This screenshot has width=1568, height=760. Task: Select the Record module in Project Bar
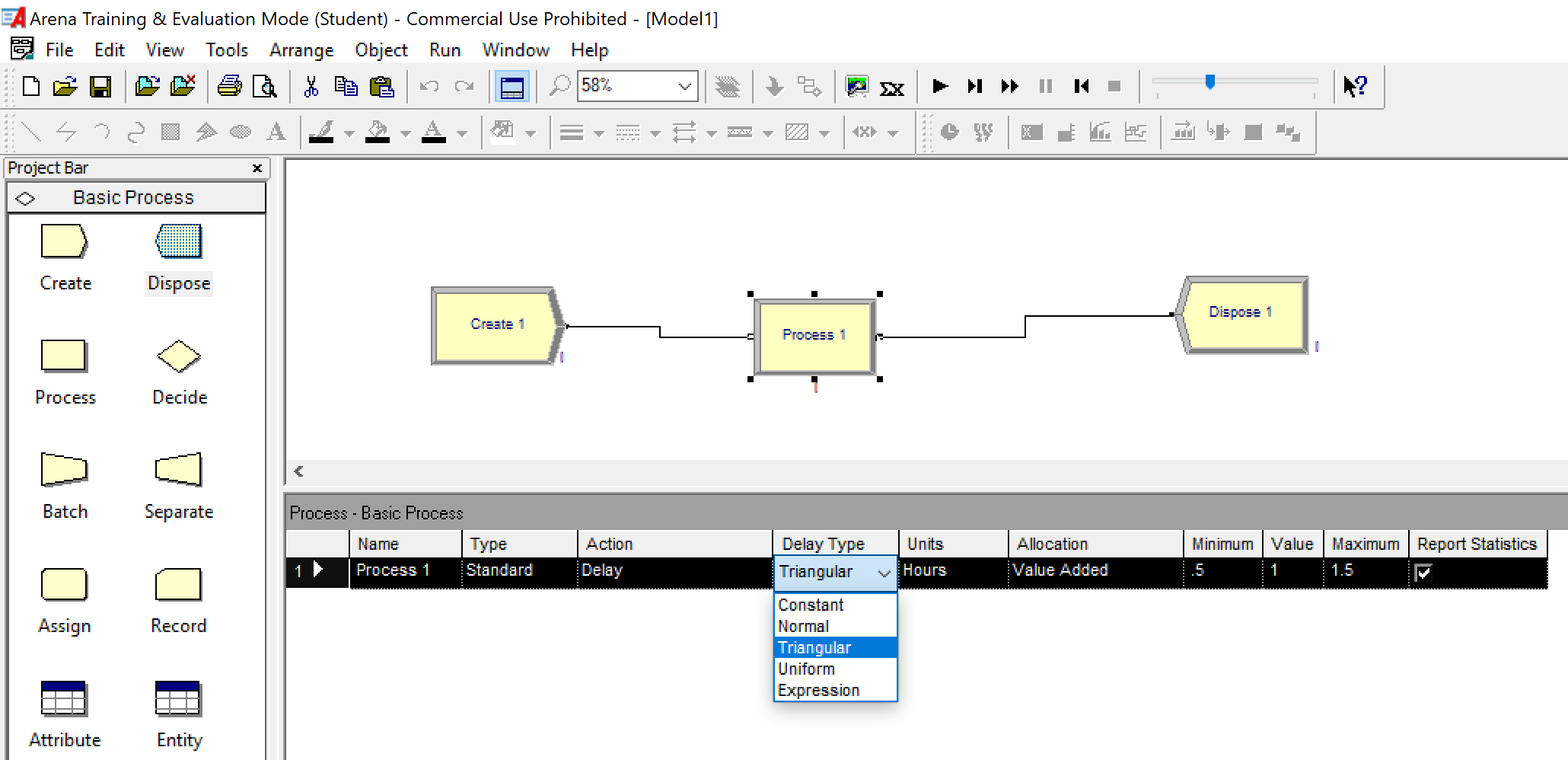coord(179,602)
